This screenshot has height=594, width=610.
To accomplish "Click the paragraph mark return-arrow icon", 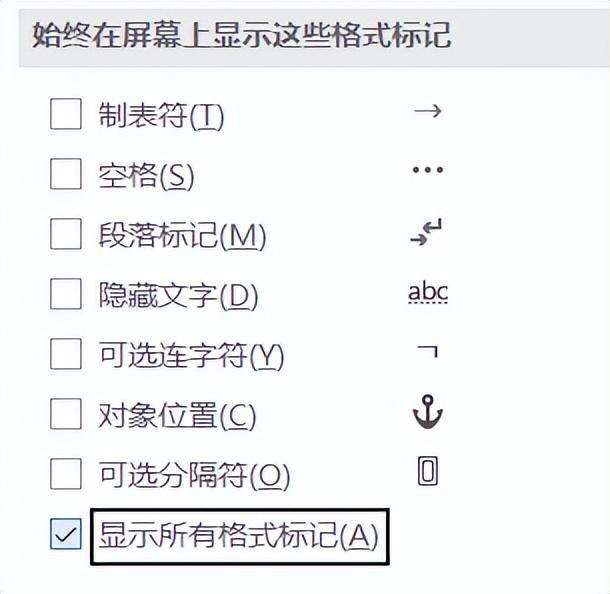I will point(426,232).
